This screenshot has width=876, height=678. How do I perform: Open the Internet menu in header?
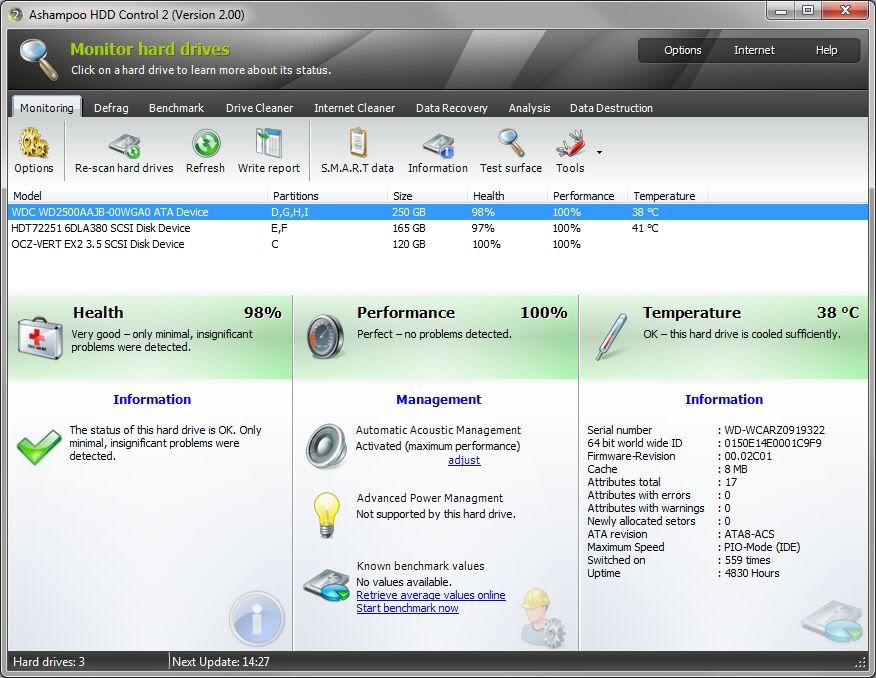[x=754, y=50]
